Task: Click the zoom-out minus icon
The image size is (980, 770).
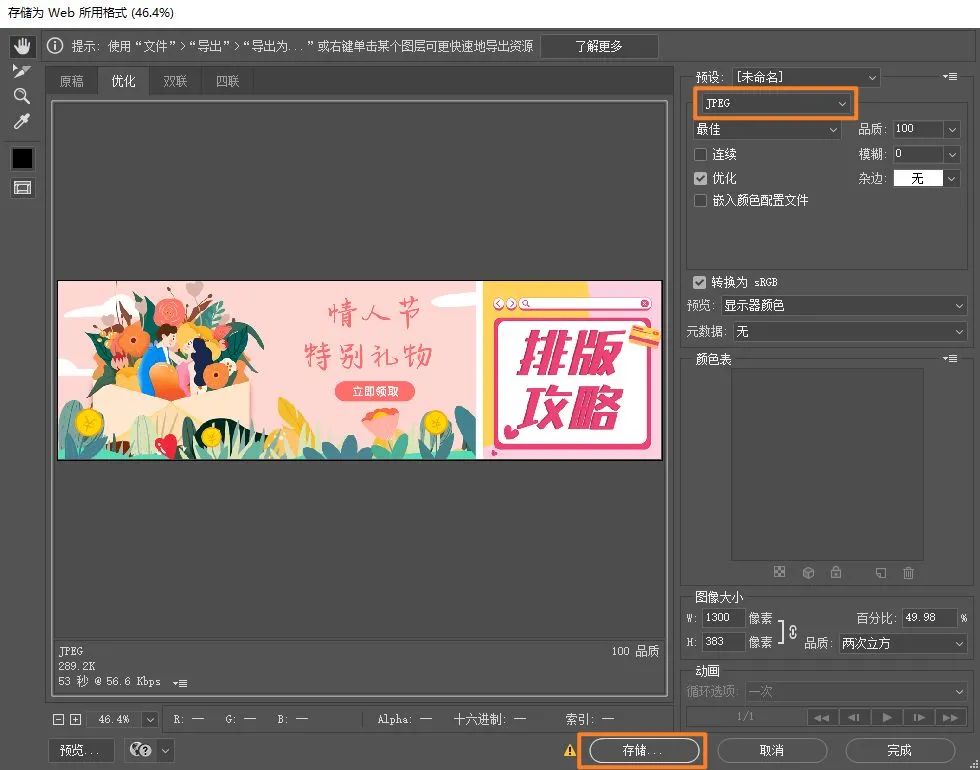Action: click(58, 719)
